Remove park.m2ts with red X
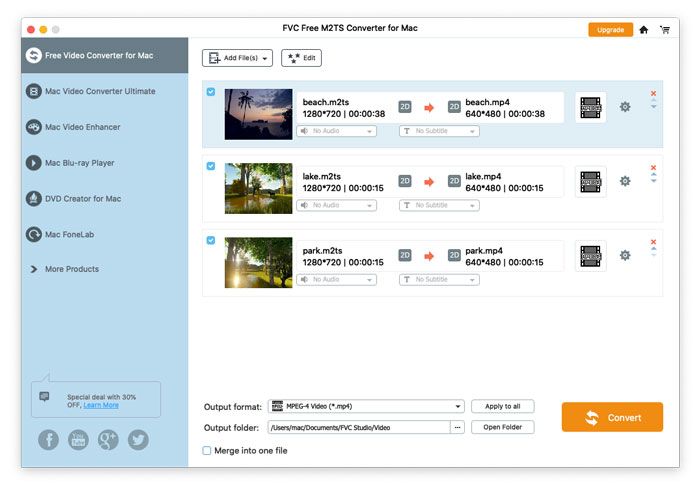This screenshot has width=700, height=491. click(653, 241)
